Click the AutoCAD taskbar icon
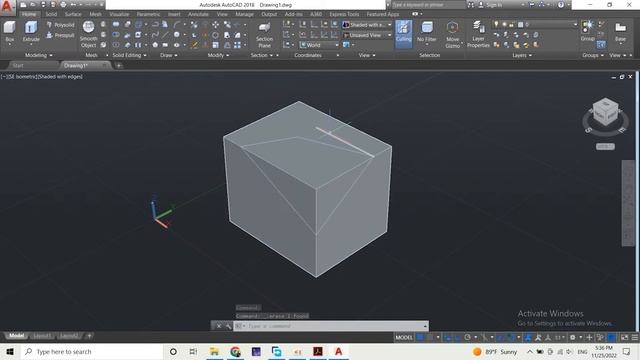Screen dimensions: 640x360 click(338, 352)
